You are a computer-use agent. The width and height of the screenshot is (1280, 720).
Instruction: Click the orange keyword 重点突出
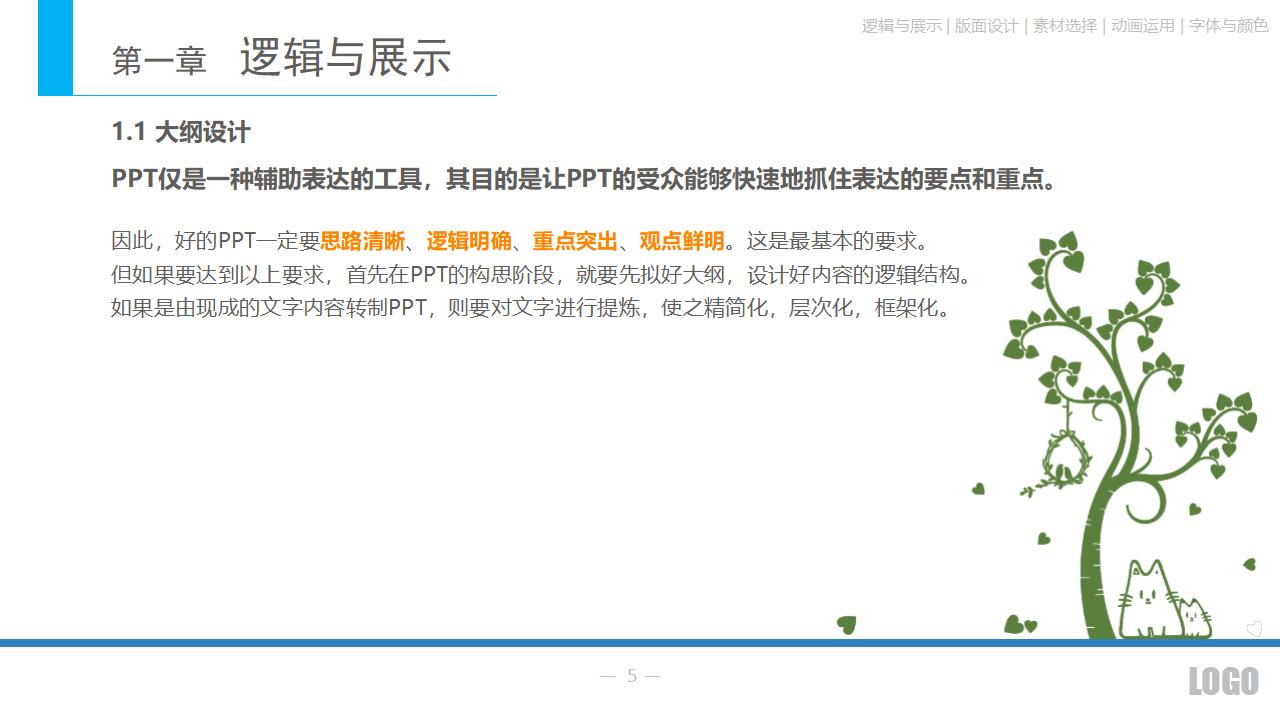[575, 241]
